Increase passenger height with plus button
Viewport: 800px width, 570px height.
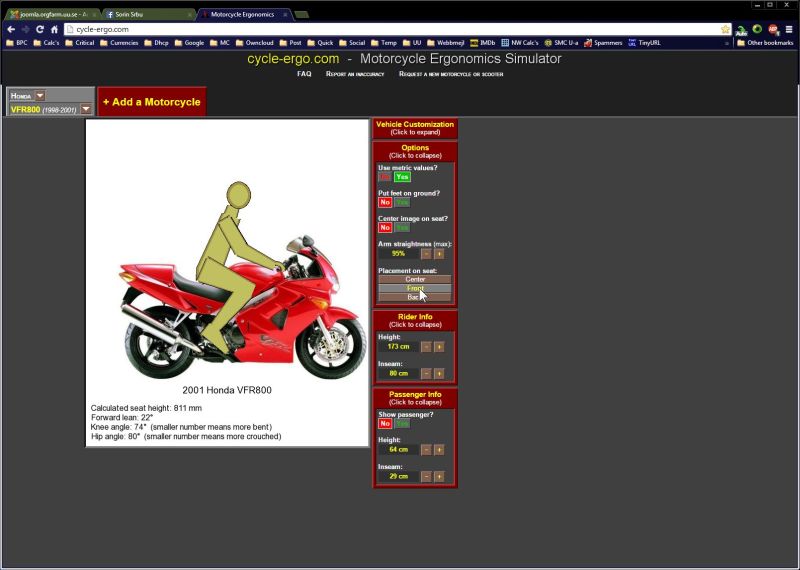point(439,450)
